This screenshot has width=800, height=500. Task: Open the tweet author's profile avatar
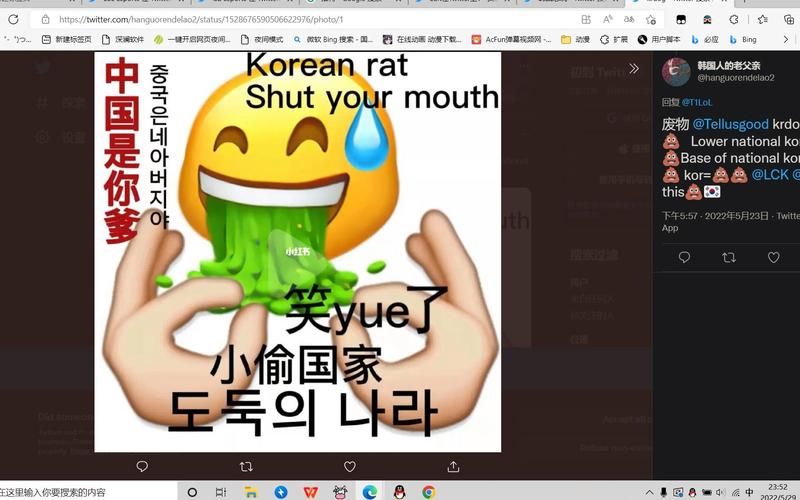tap(677, 71)
